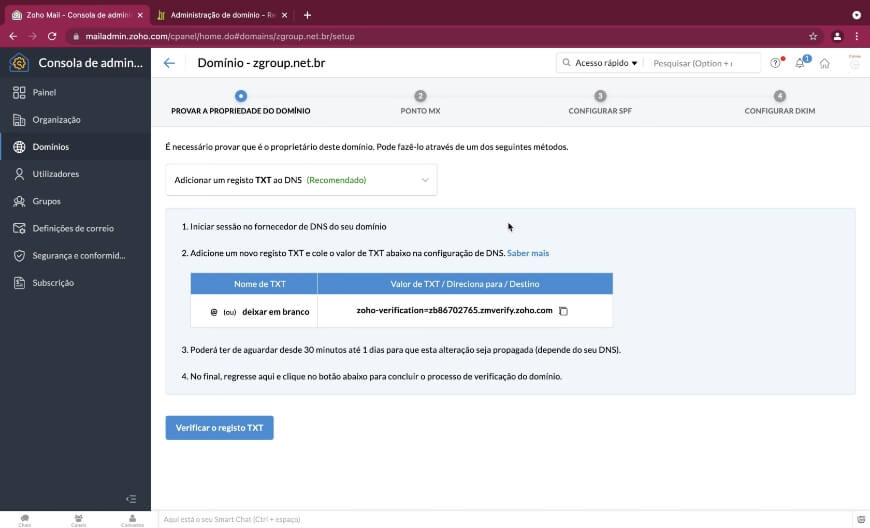The image size is (870, 528).
Task: Open Utilizadores in the sidebar
Action: point(55,174)
